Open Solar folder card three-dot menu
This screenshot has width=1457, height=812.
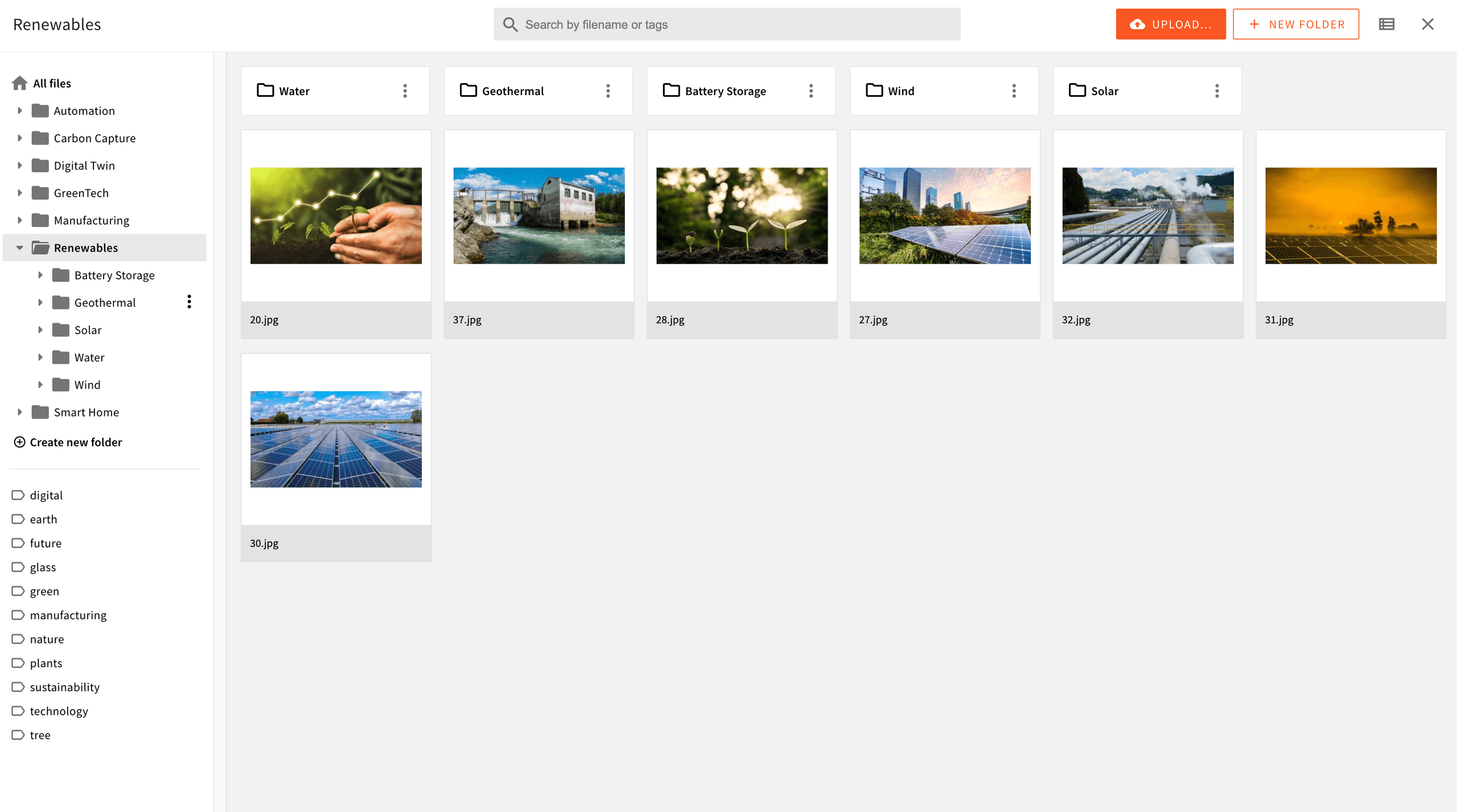tap(1217, 91)
